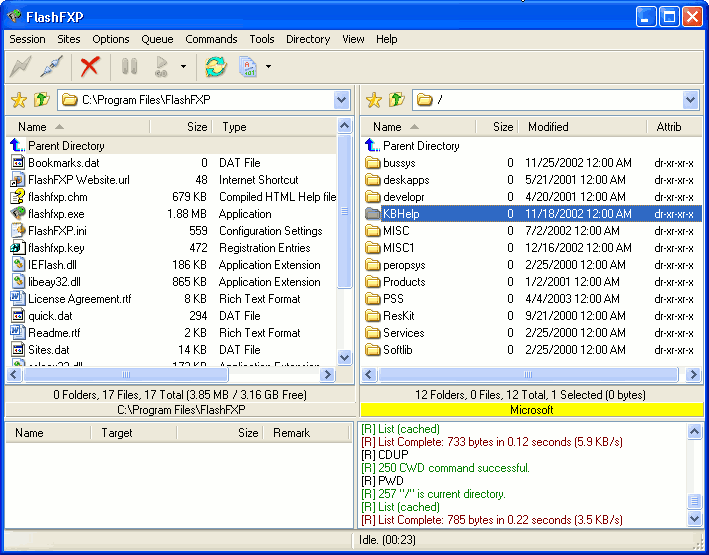Image resolution: width=709 pixels, height=555 pixels.
Task: Click the Connect lightning bolt toolbar icon
Action: click(x=21, y=66)
